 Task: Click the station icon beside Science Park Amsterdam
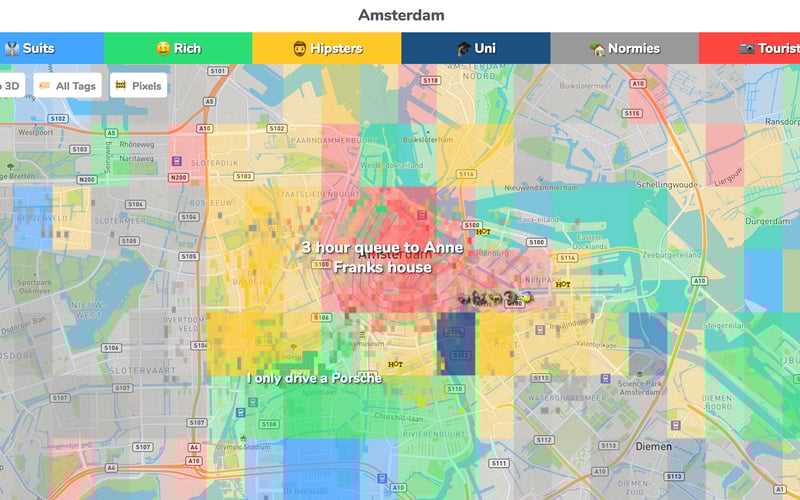(605, 378)
